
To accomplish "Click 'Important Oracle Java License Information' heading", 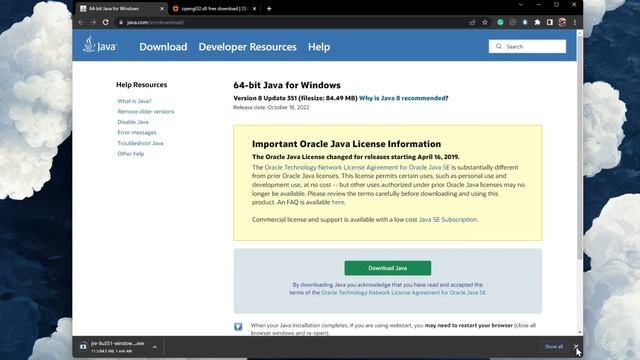I will [x=347, y=144].
